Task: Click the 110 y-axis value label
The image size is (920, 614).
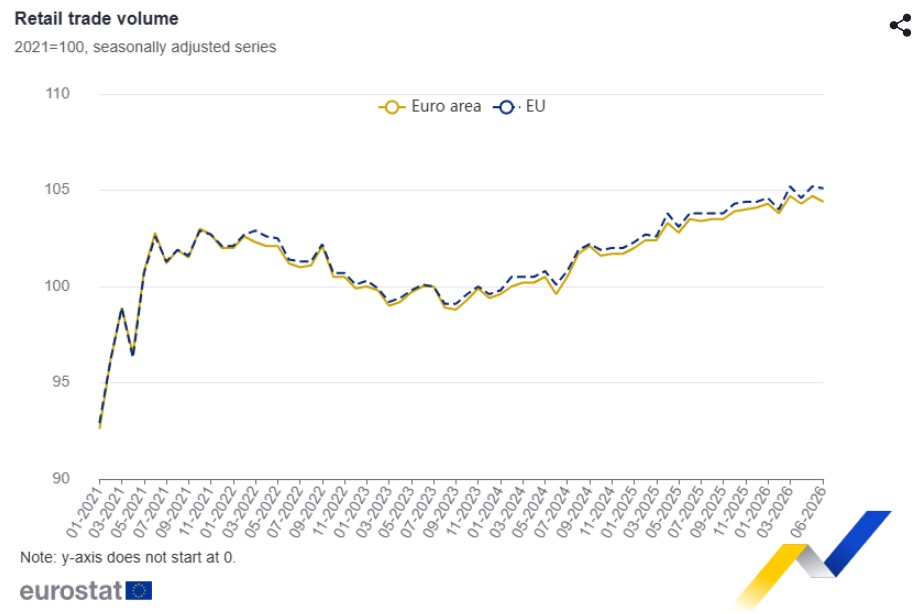Action: tap(58, 93)
